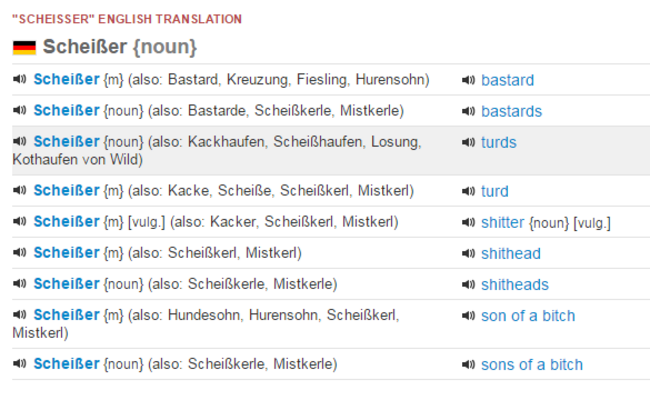Play audio for English word "bastards"
Screen dimensions: 650x400
468,111
